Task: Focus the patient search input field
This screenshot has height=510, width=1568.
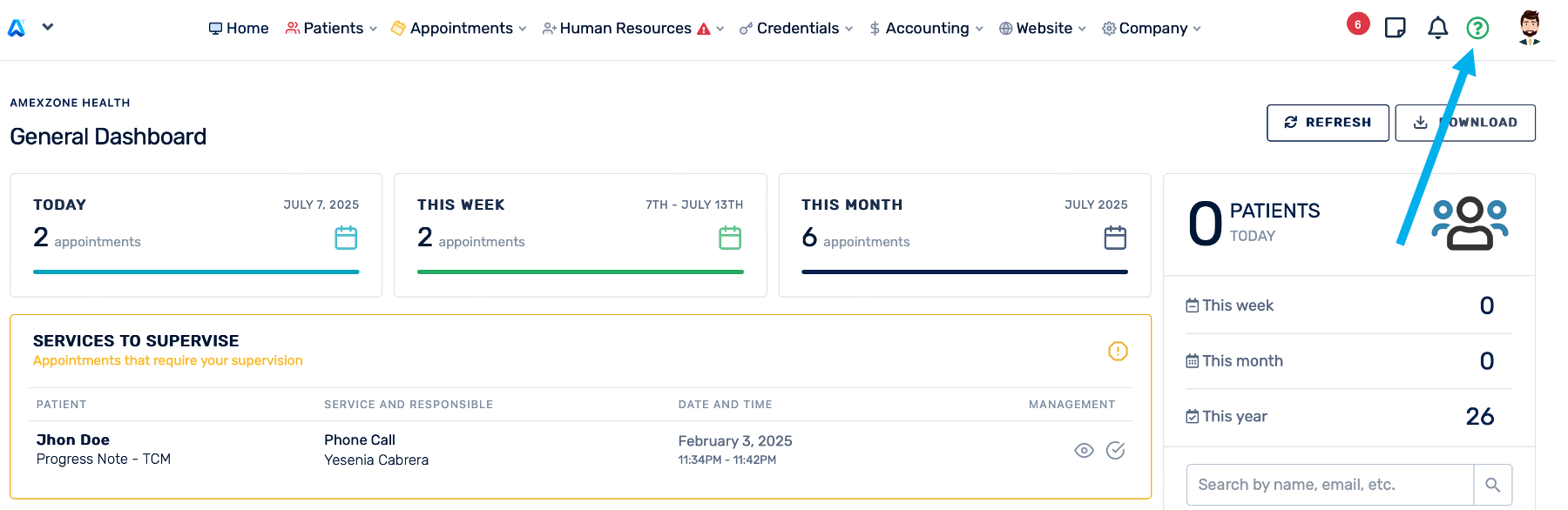Action: coord(1329,485)
